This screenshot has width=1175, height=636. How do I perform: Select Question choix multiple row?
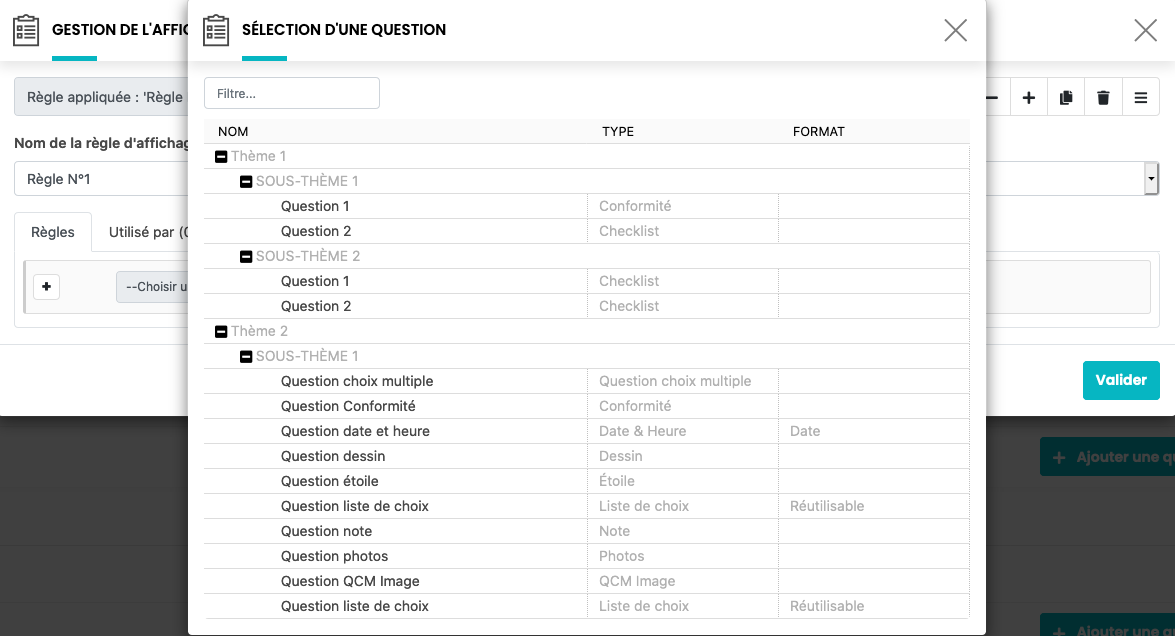tap(357, 381)
